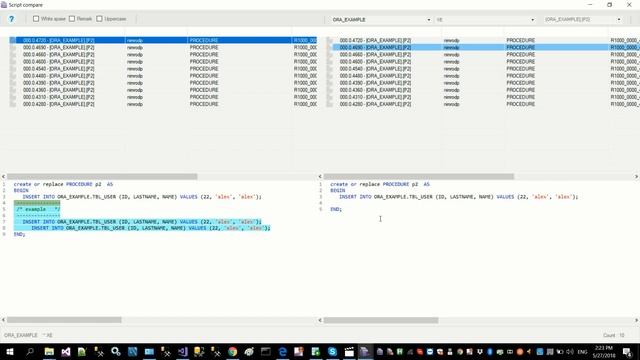640x360 pixels.
Task: Open the Windows Start menu
Action: (x=10, y=351)
